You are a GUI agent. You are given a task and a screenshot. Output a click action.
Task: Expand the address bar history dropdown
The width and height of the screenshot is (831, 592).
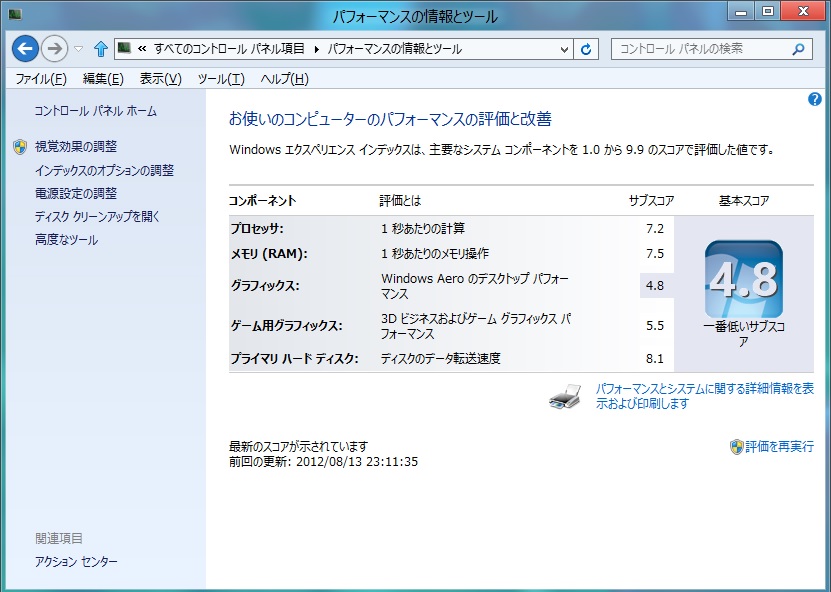tap(564, 49)
